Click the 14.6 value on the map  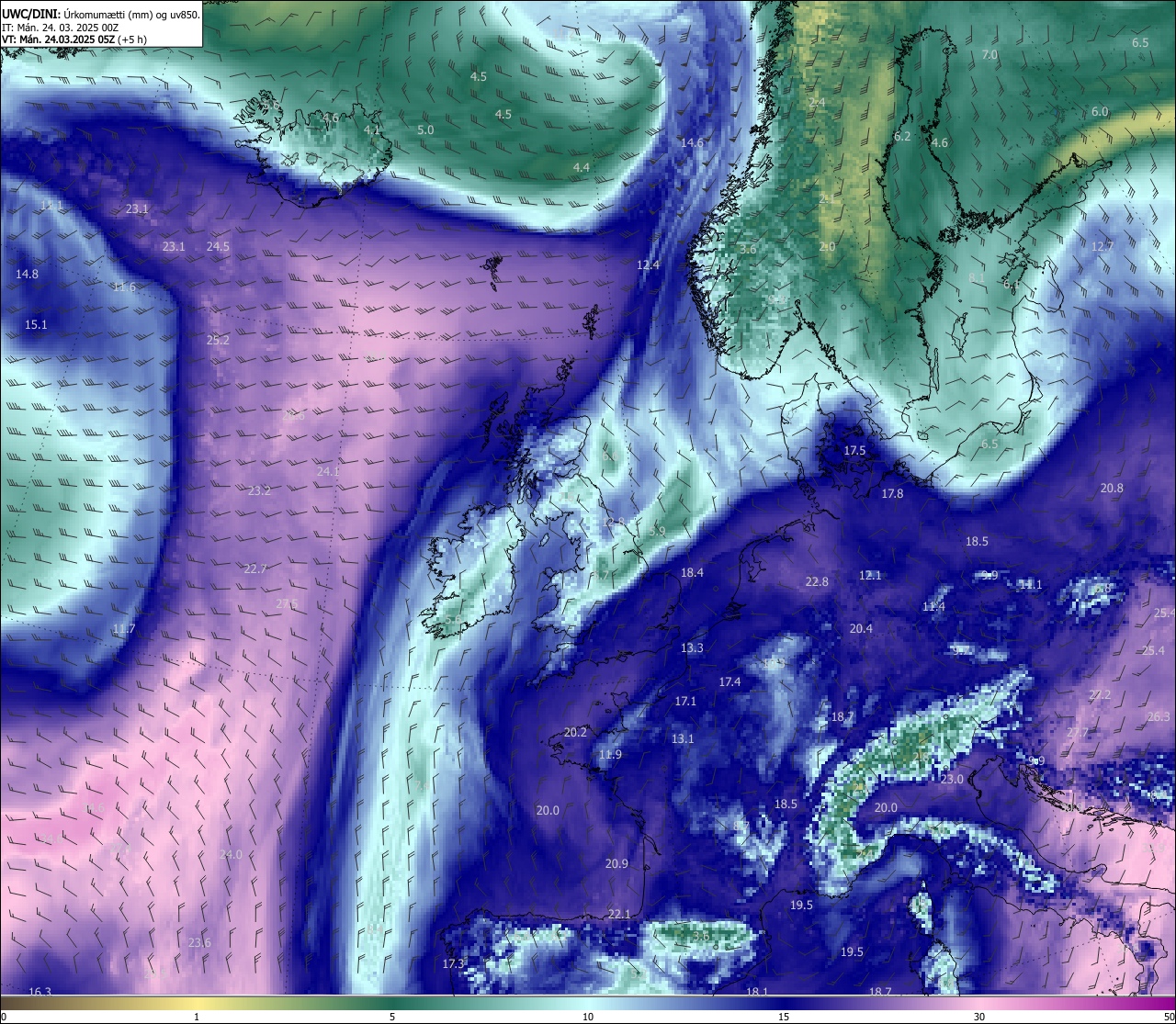tap(692, 142)
